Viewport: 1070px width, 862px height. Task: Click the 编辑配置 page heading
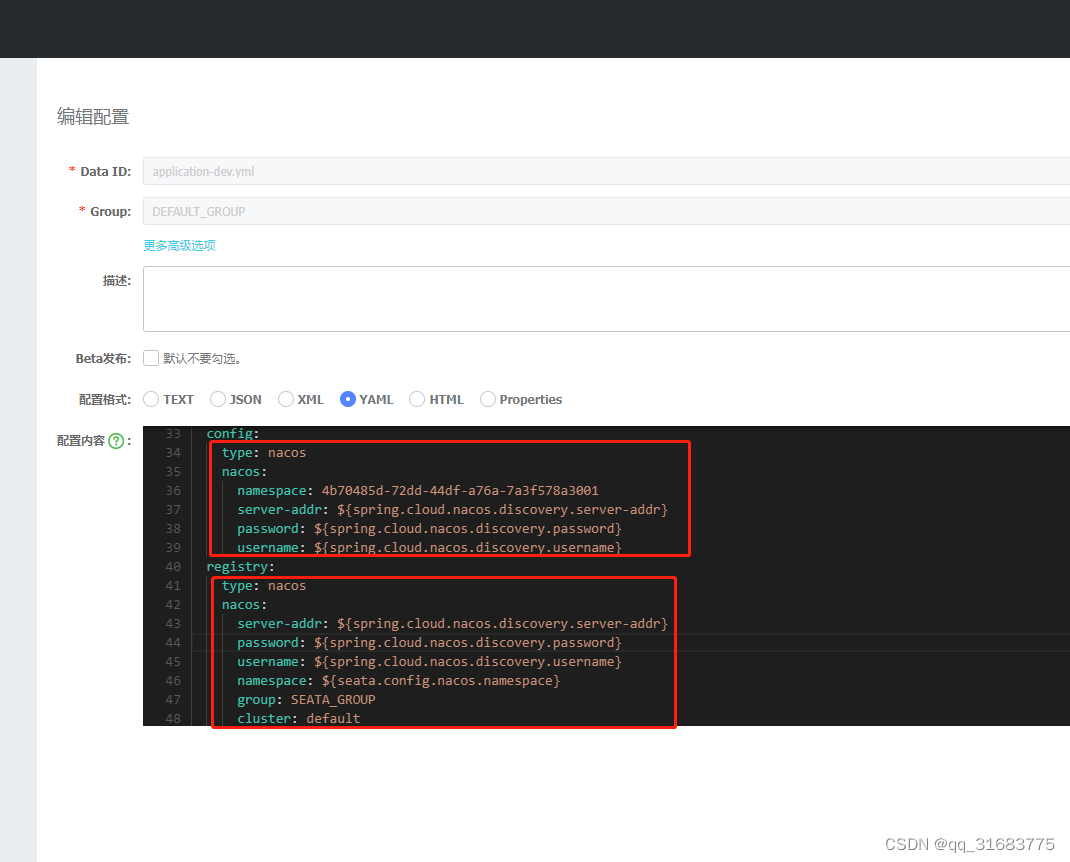(x=92, y=116)
